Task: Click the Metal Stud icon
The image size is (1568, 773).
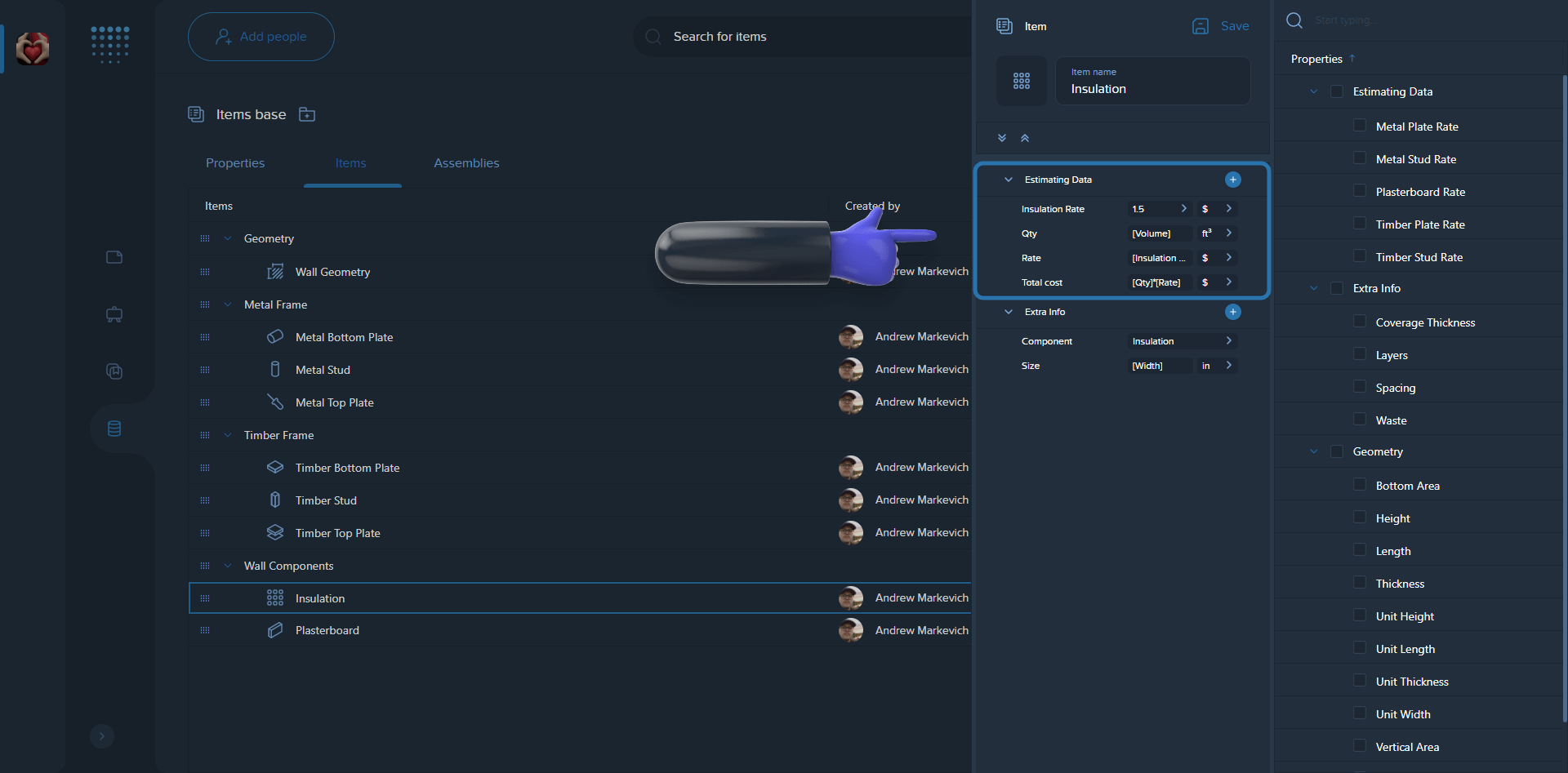Action: coord(275,369)
